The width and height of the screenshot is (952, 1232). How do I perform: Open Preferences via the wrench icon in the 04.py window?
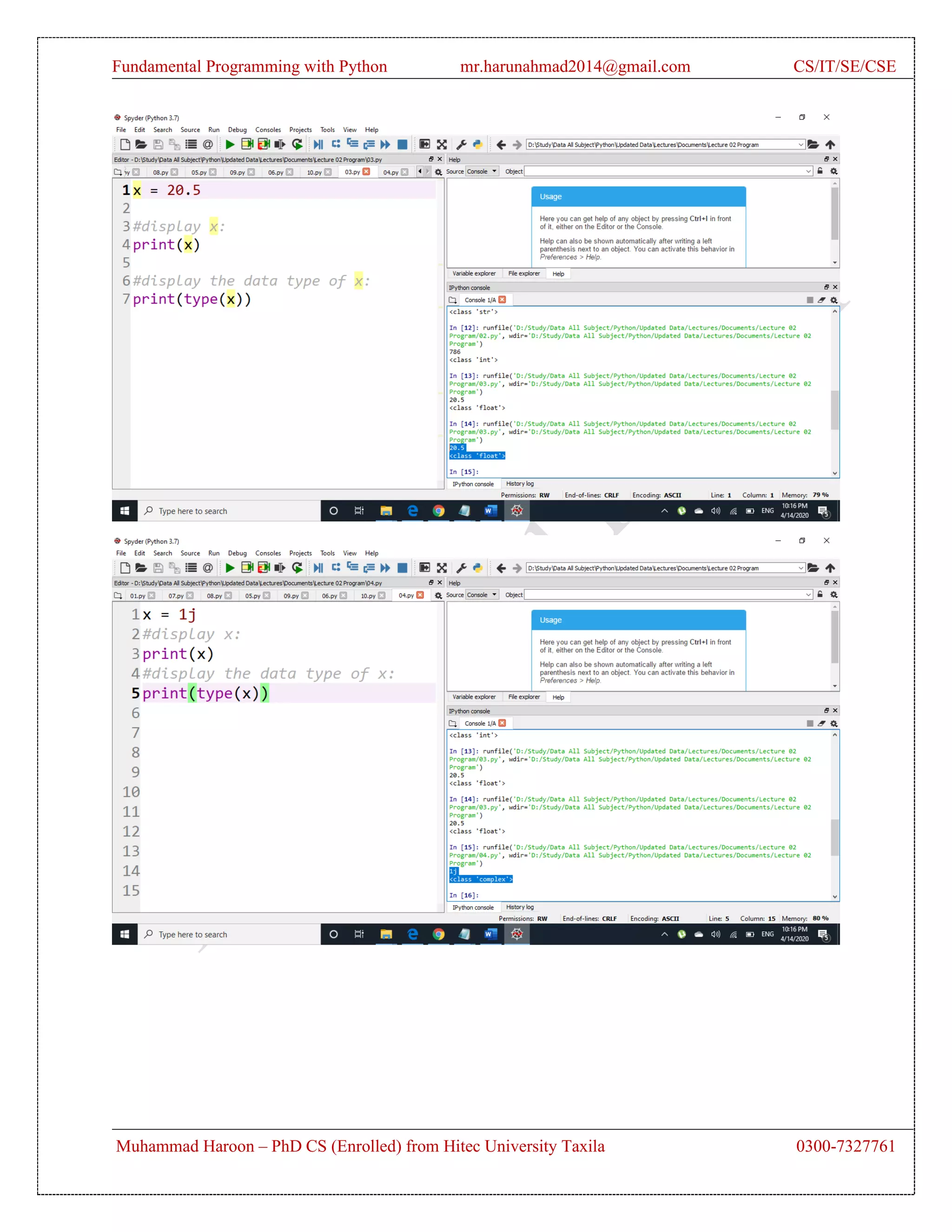(461, 568)
